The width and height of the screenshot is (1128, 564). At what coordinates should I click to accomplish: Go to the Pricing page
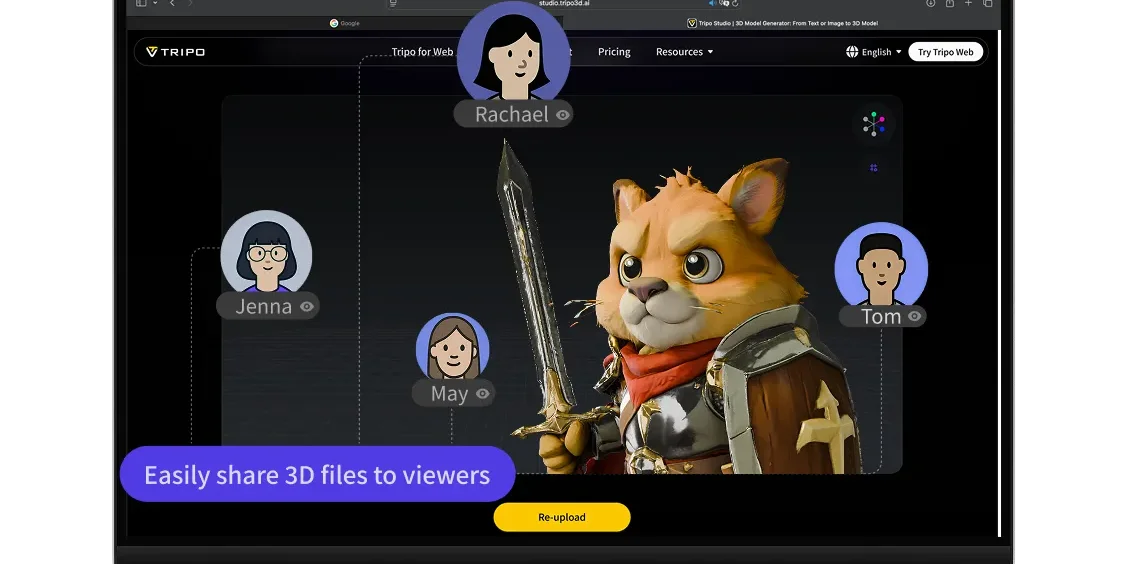click(614, 52)
